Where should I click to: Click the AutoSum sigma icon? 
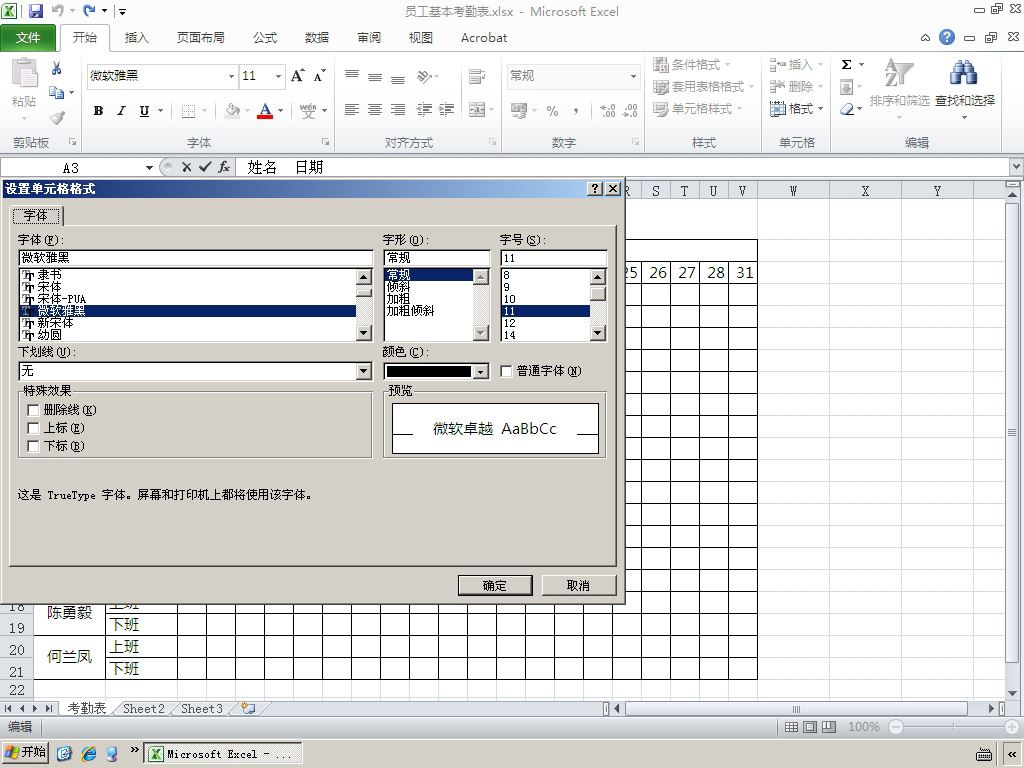[x=846, y=65]
